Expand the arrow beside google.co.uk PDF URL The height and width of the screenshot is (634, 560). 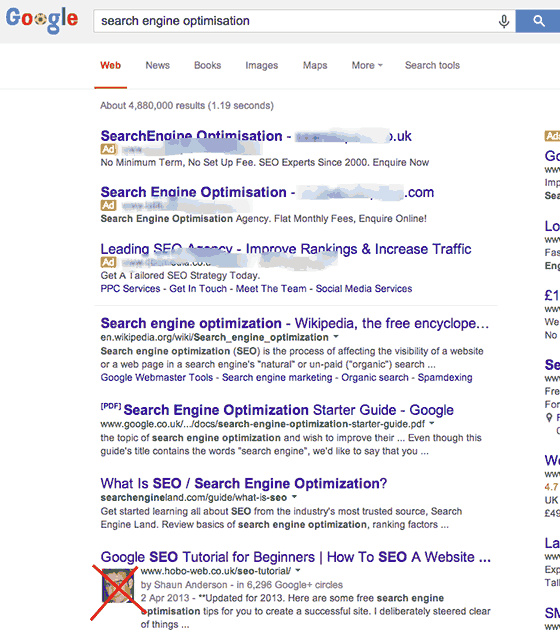click(432, 423)
